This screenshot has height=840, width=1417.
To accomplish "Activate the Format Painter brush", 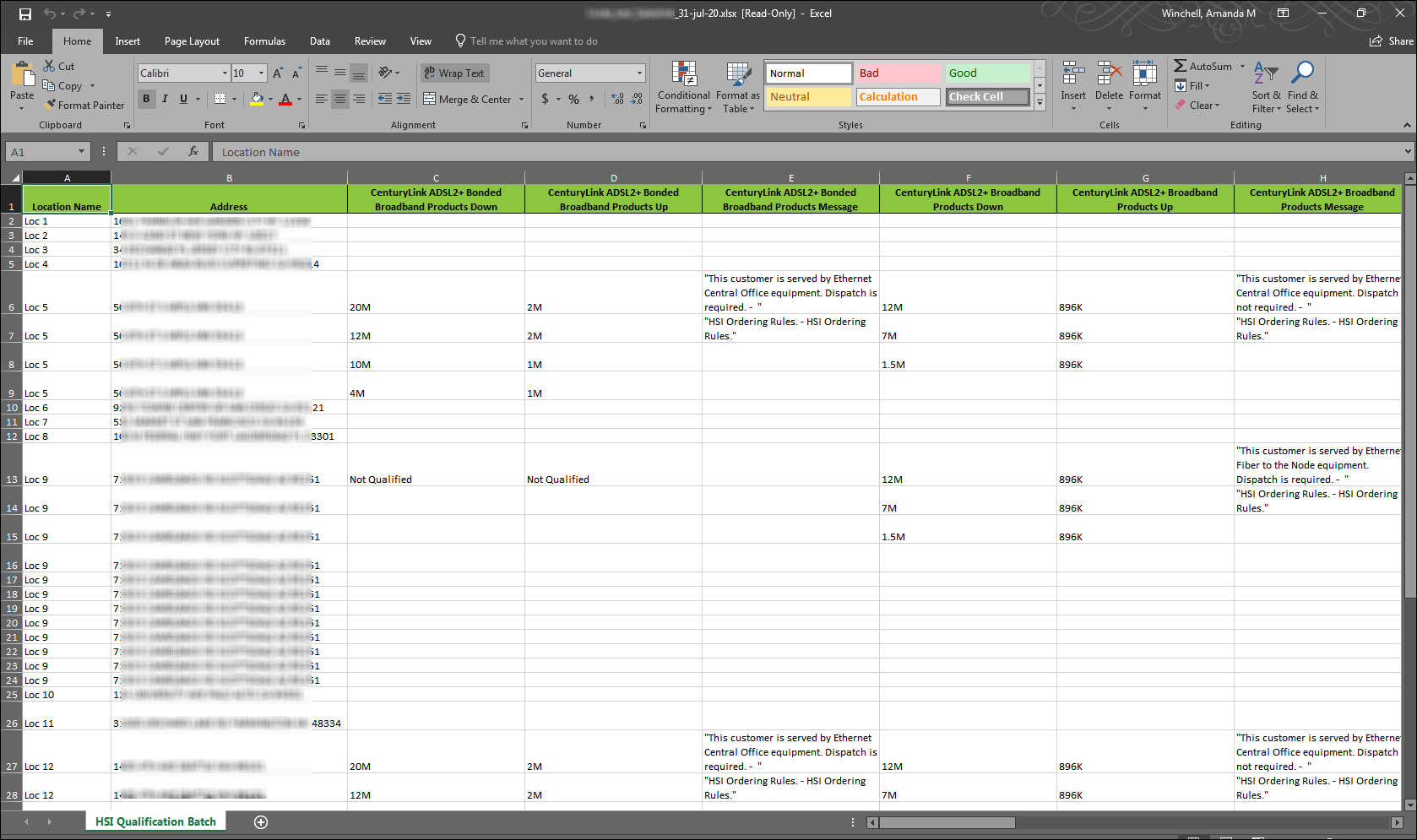I will [x=51, y=105].
